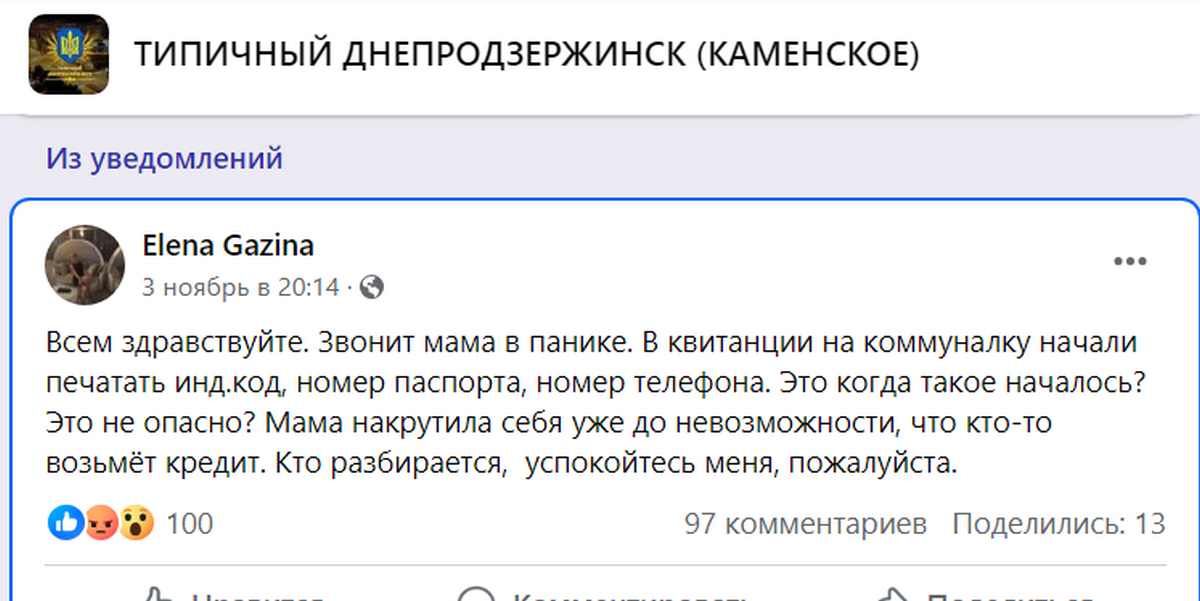This screenshot has height=601, width=1200.
Task: Click the globe public-audience icon
Action: pyautogui.click(x=371, y=288)
